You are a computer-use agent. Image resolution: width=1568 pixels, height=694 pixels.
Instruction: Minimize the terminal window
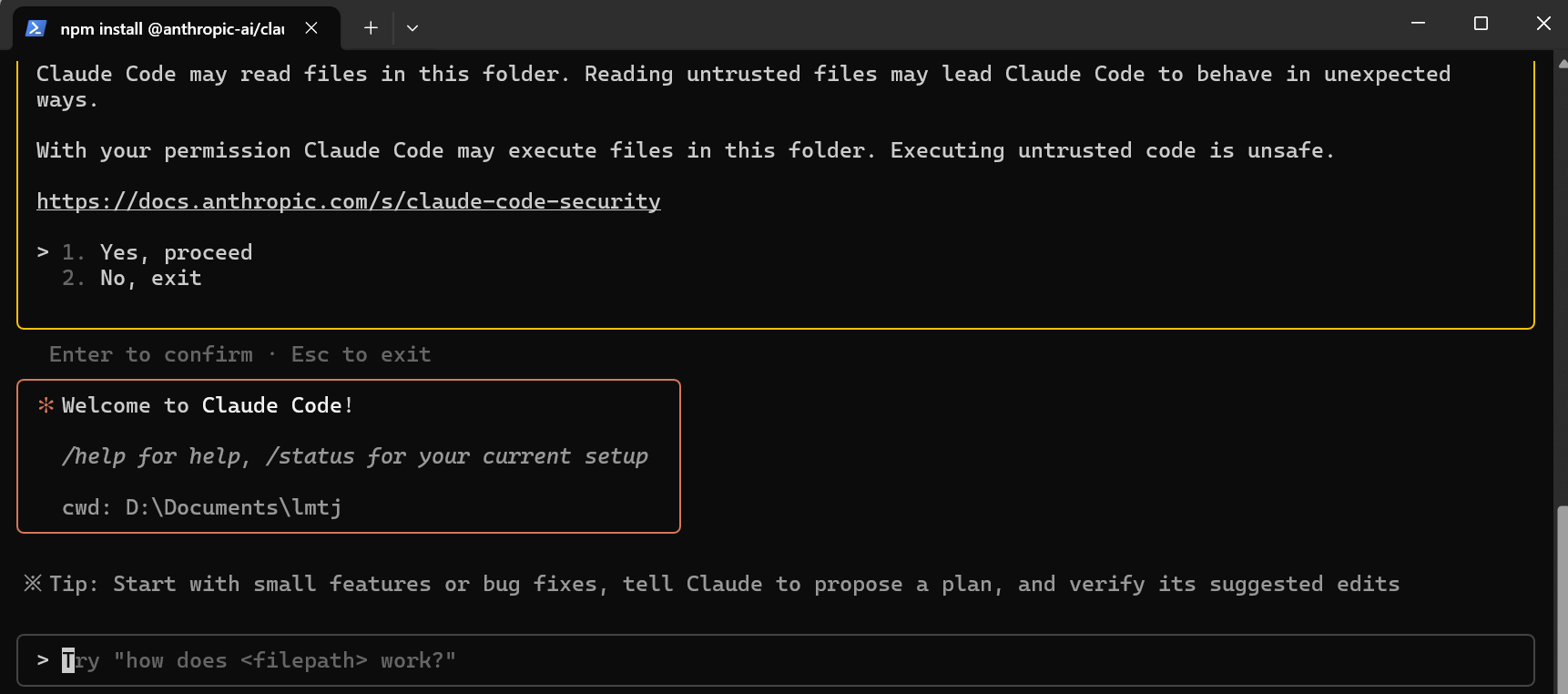[1418, 25]
